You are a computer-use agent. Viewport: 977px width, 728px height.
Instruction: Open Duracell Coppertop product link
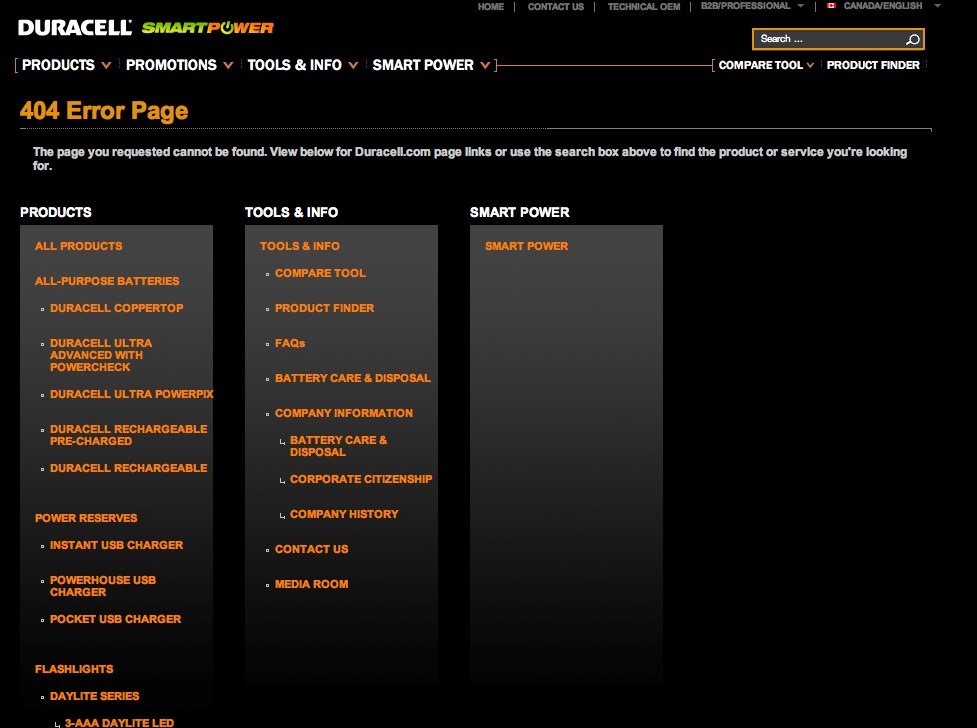tap(117, 308)
